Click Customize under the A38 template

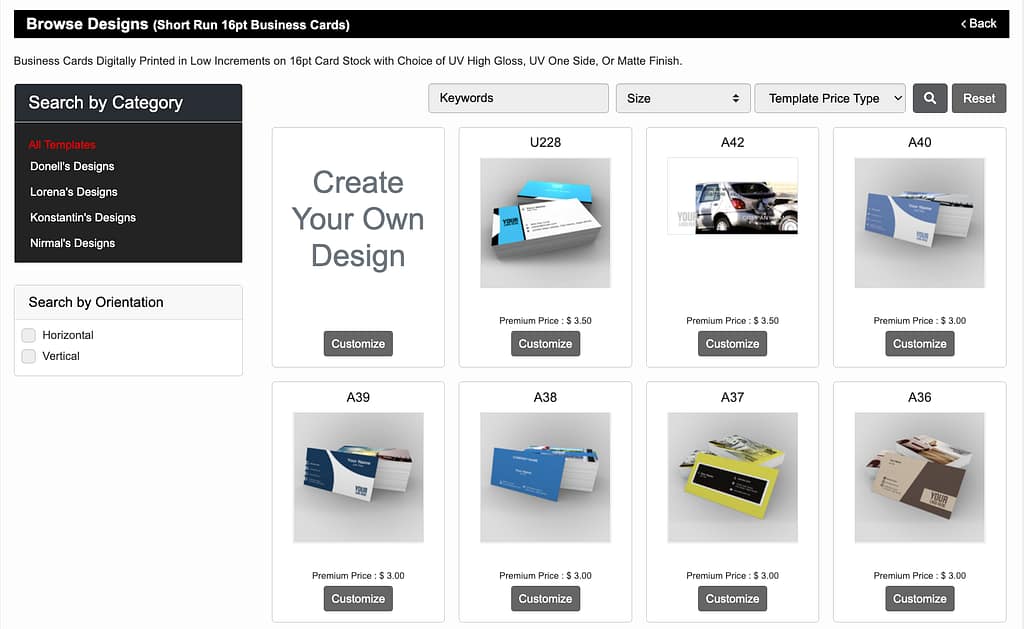pos(545,599)
